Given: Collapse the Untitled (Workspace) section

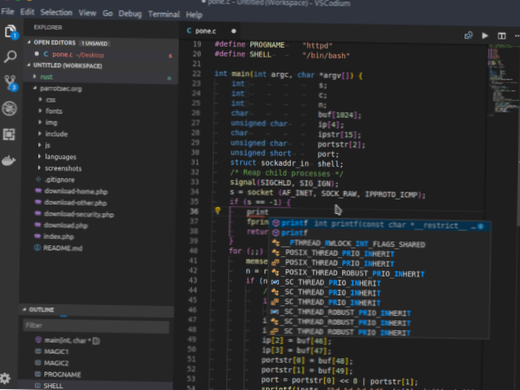Looking at the screenshot, I should [29, 65].
